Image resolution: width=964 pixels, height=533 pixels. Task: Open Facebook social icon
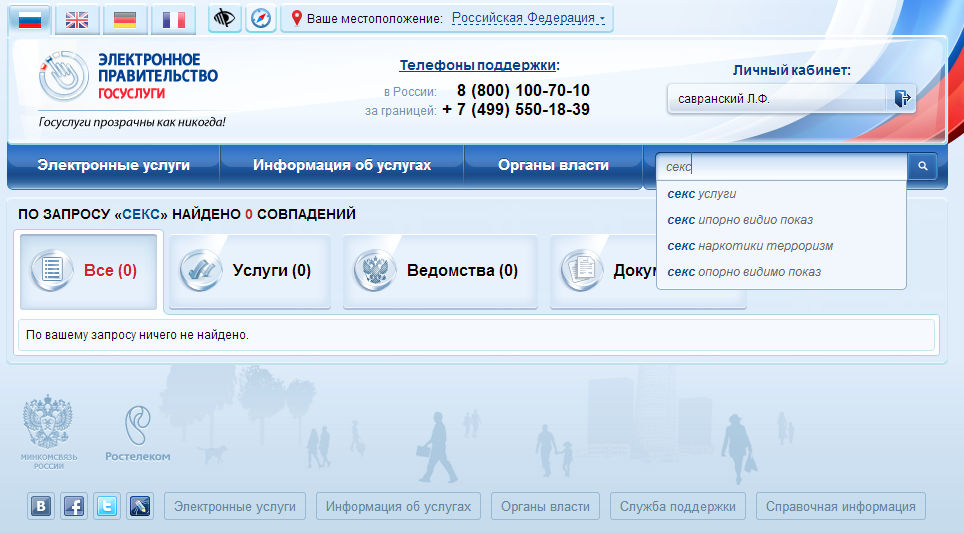(x=74, y=506)
